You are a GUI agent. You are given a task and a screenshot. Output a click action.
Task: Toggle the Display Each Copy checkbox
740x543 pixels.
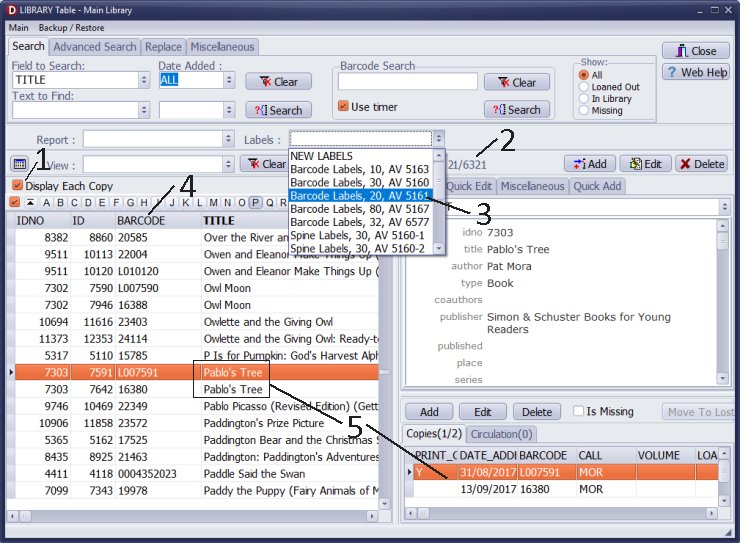coord(17,186)
